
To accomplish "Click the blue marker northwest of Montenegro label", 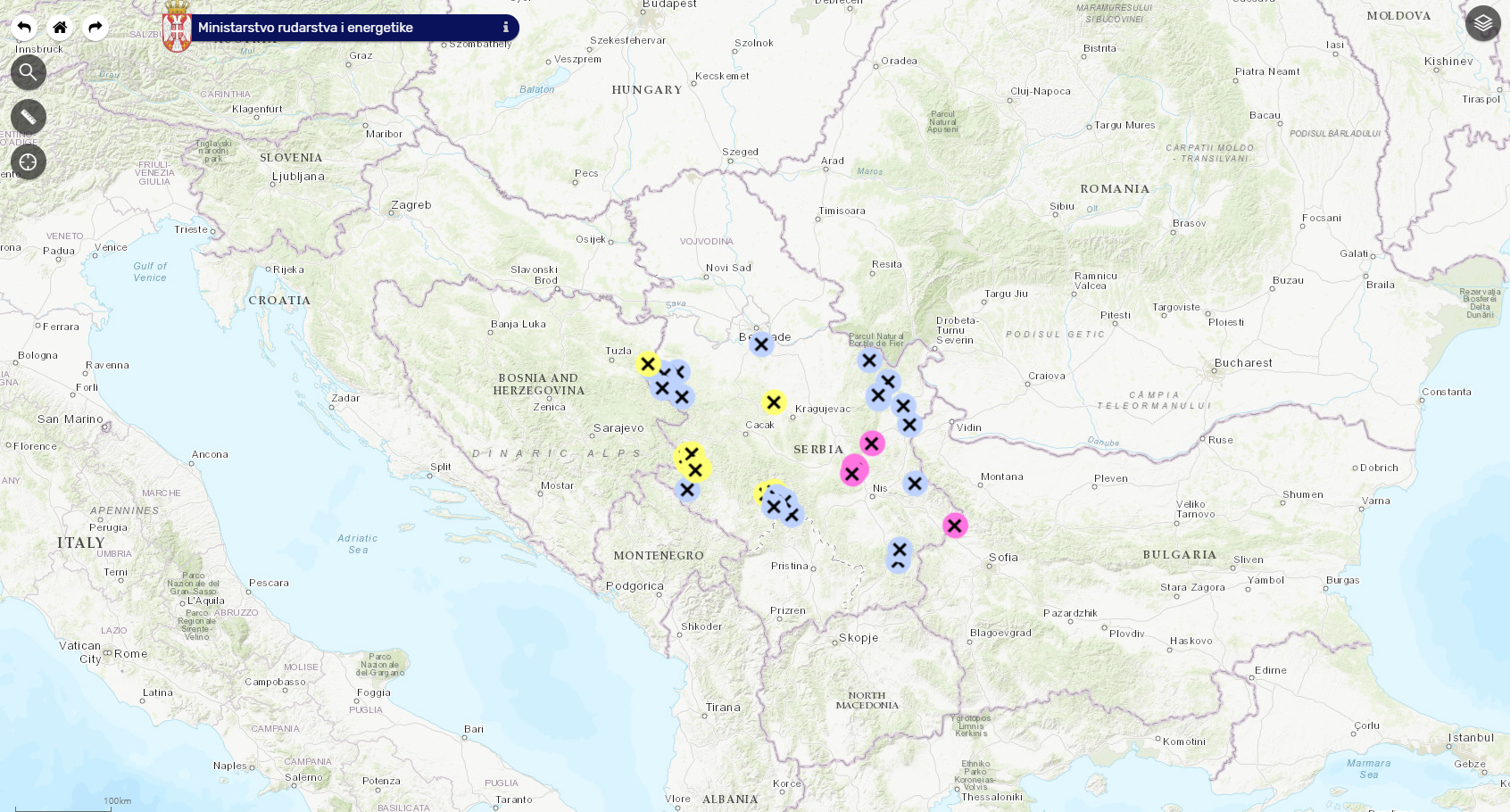I will 687,490.
